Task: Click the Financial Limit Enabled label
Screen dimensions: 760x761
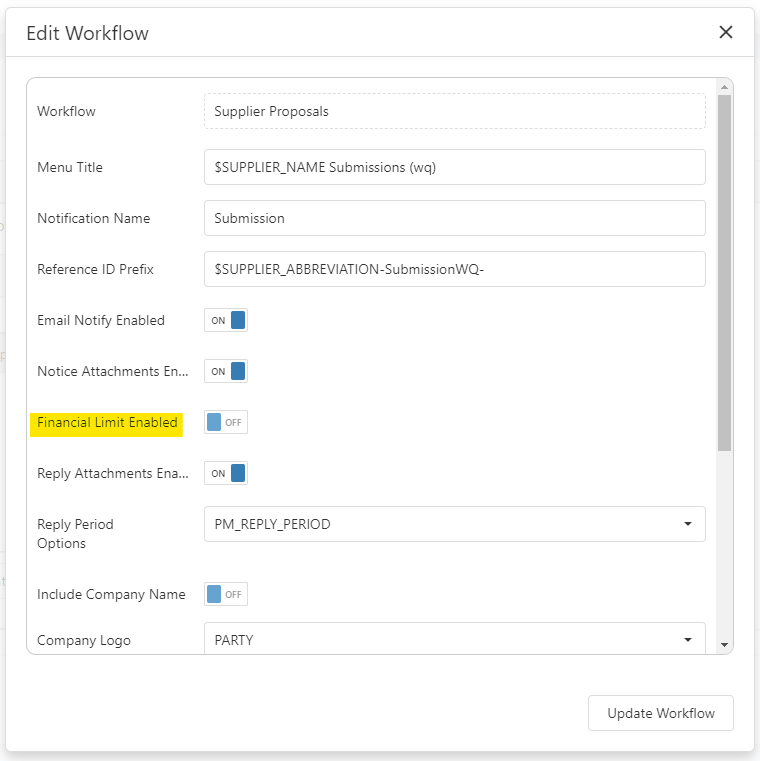Action: click(107, 423)
